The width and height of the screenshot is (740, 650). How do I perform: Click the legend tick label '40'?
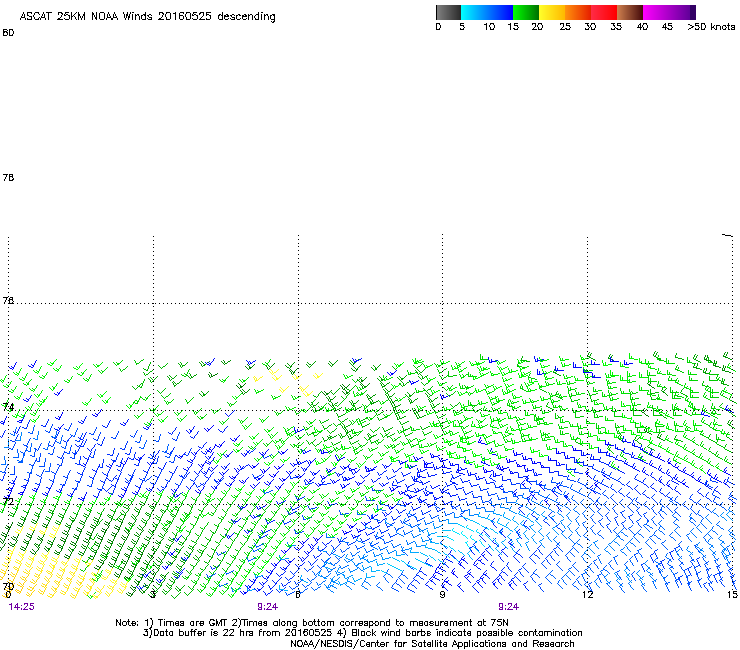coord(642,27)
